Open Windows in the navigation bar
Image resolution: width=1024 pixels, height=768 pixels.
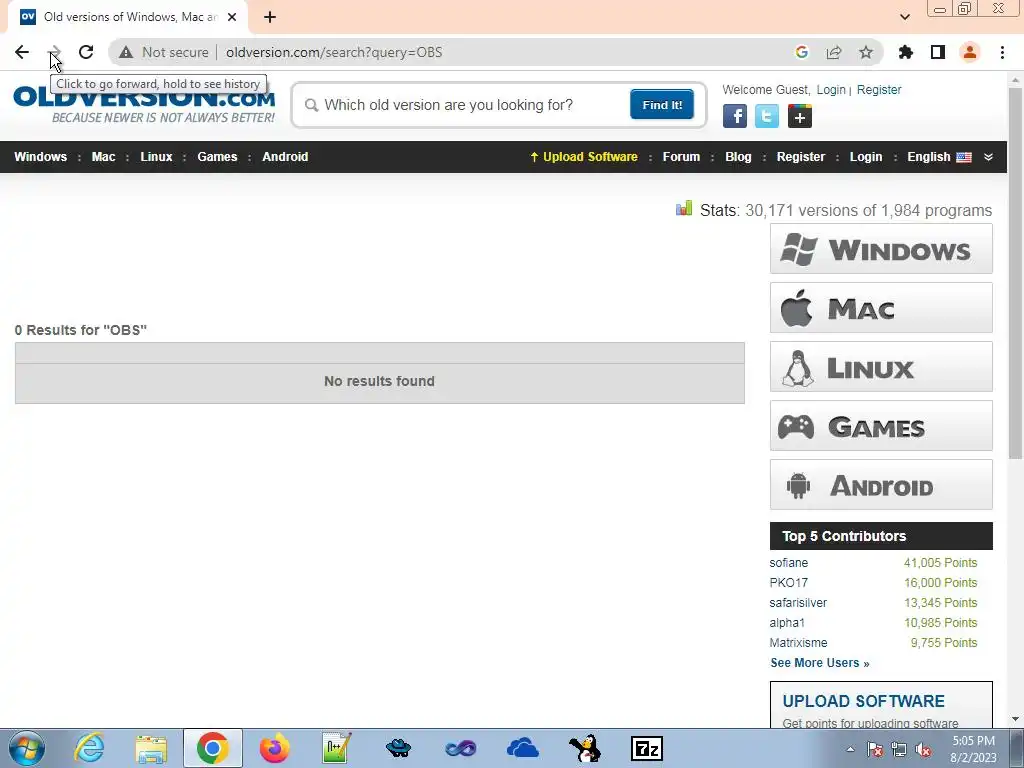40,157
